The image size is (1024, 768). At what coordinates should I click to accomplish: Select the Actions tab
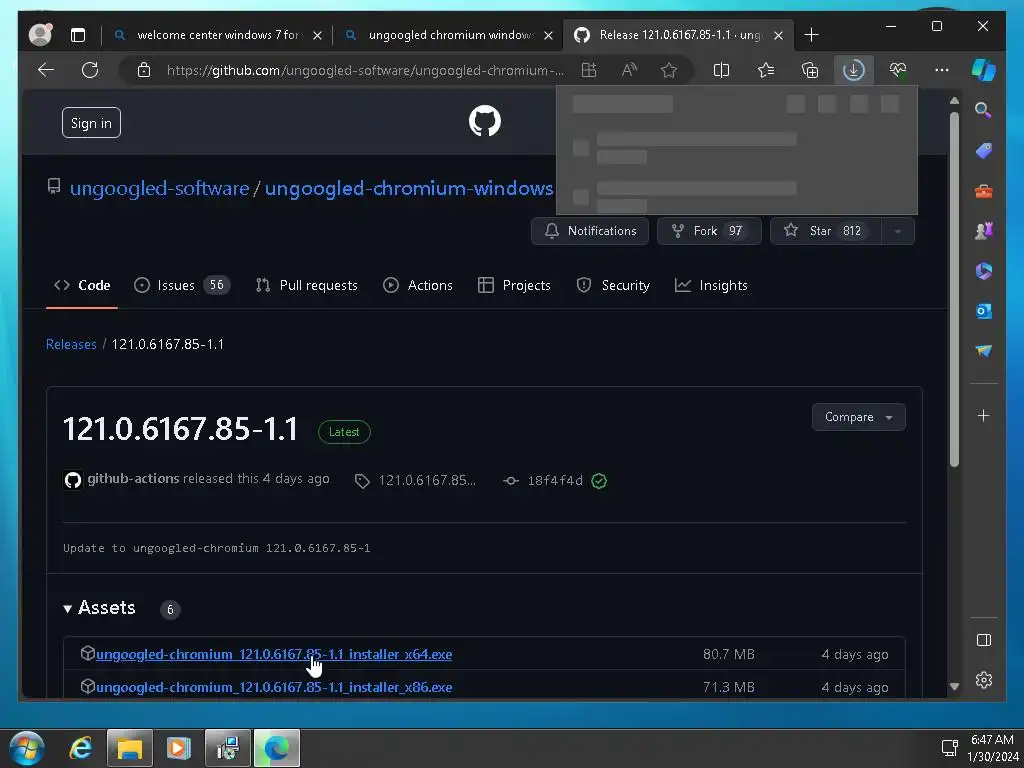pos(418,285)
